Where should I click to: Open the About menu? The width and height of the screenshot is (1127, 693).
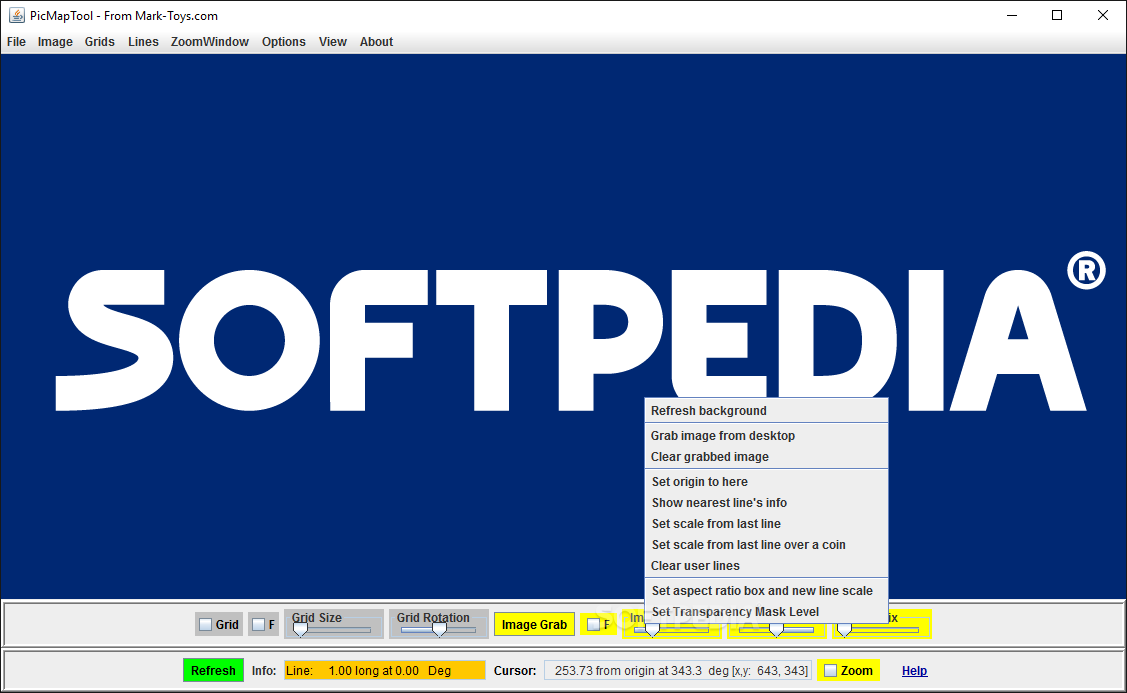pyautogui.click(x=376, y=42)
